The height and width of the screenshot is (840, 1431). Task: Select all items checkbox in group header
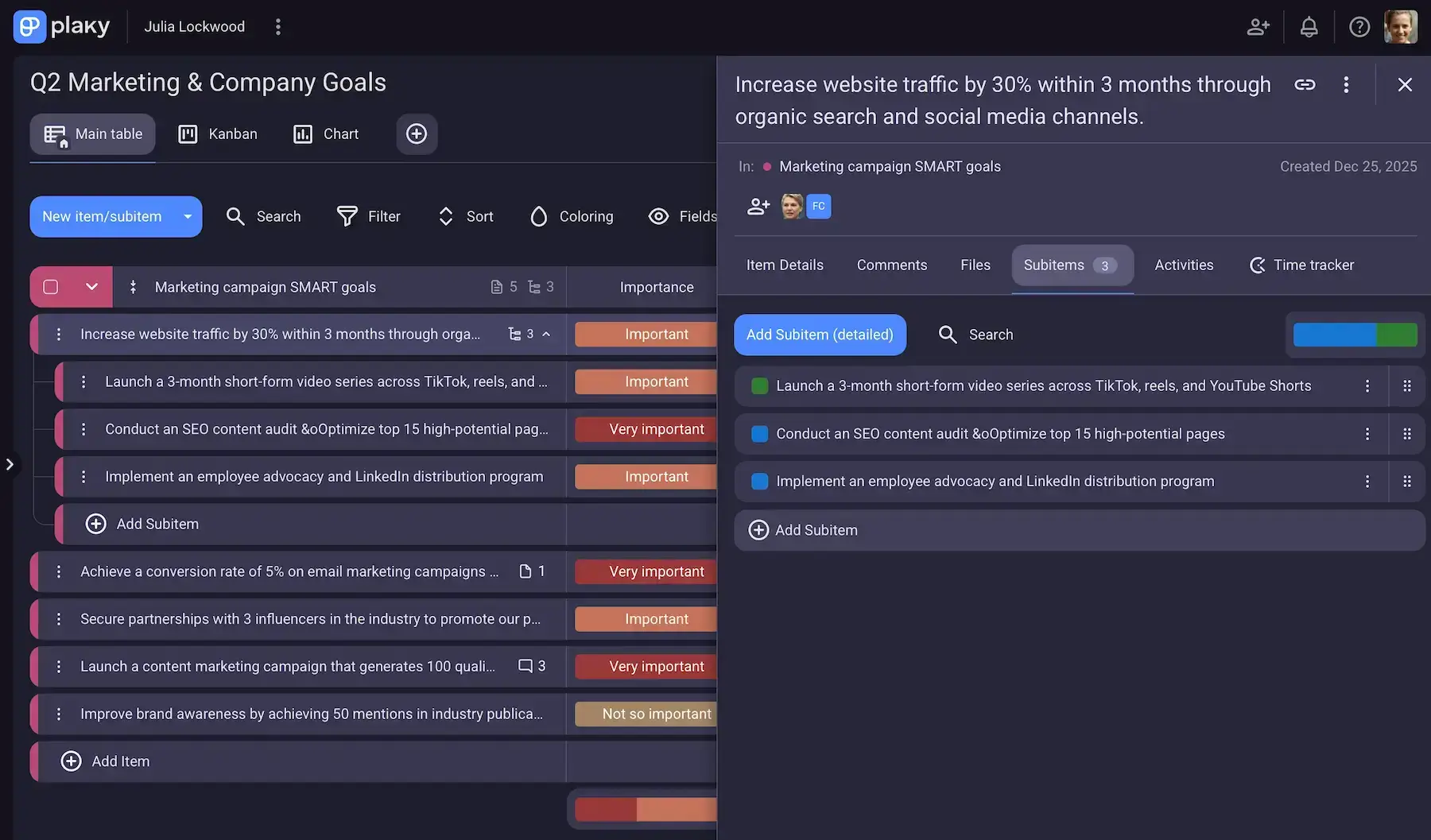click(51, 287)
